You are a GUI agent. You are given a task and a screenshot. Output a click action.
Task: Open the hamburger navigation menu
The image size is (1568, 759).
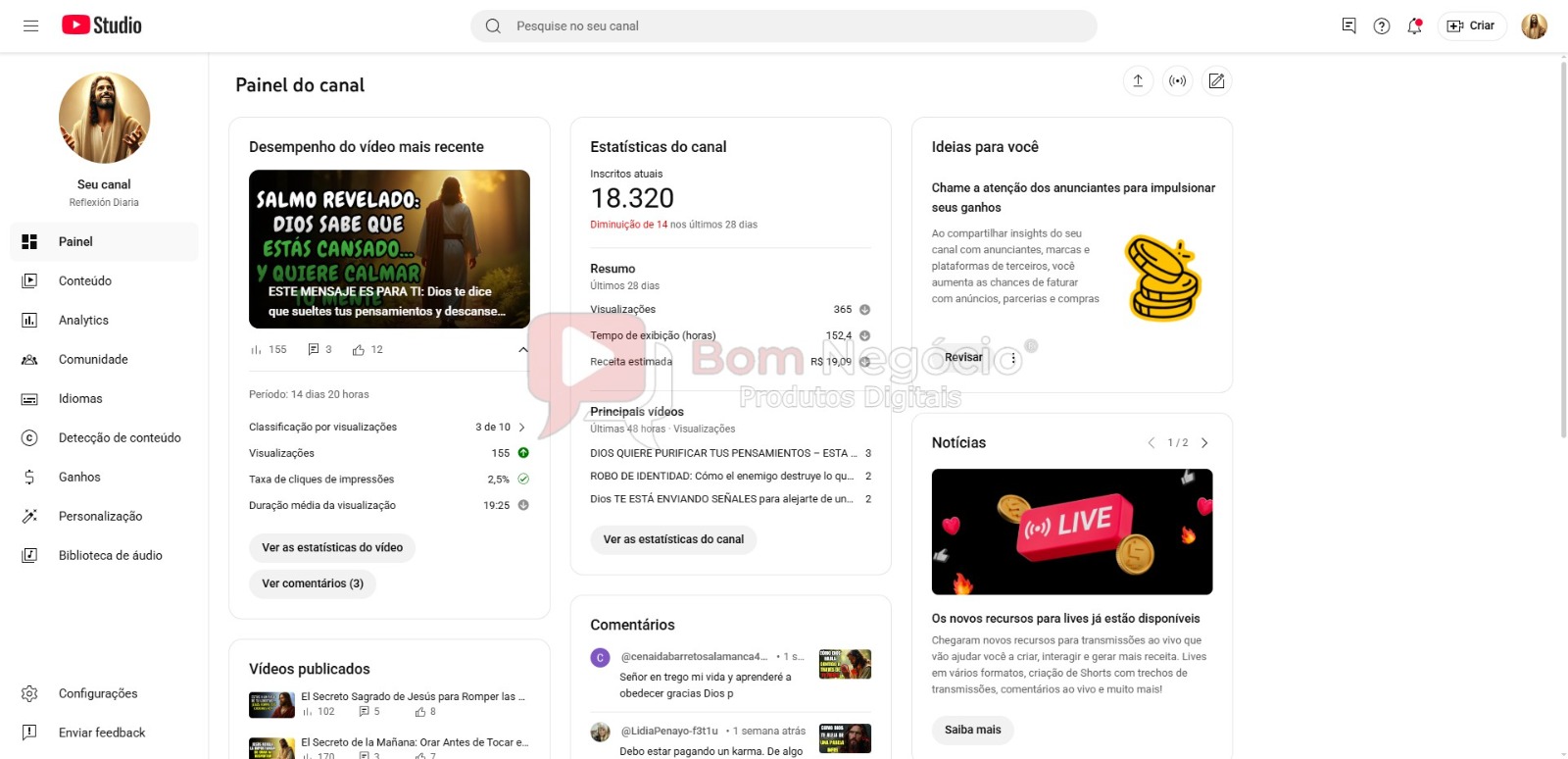click(x=30, y=25)
